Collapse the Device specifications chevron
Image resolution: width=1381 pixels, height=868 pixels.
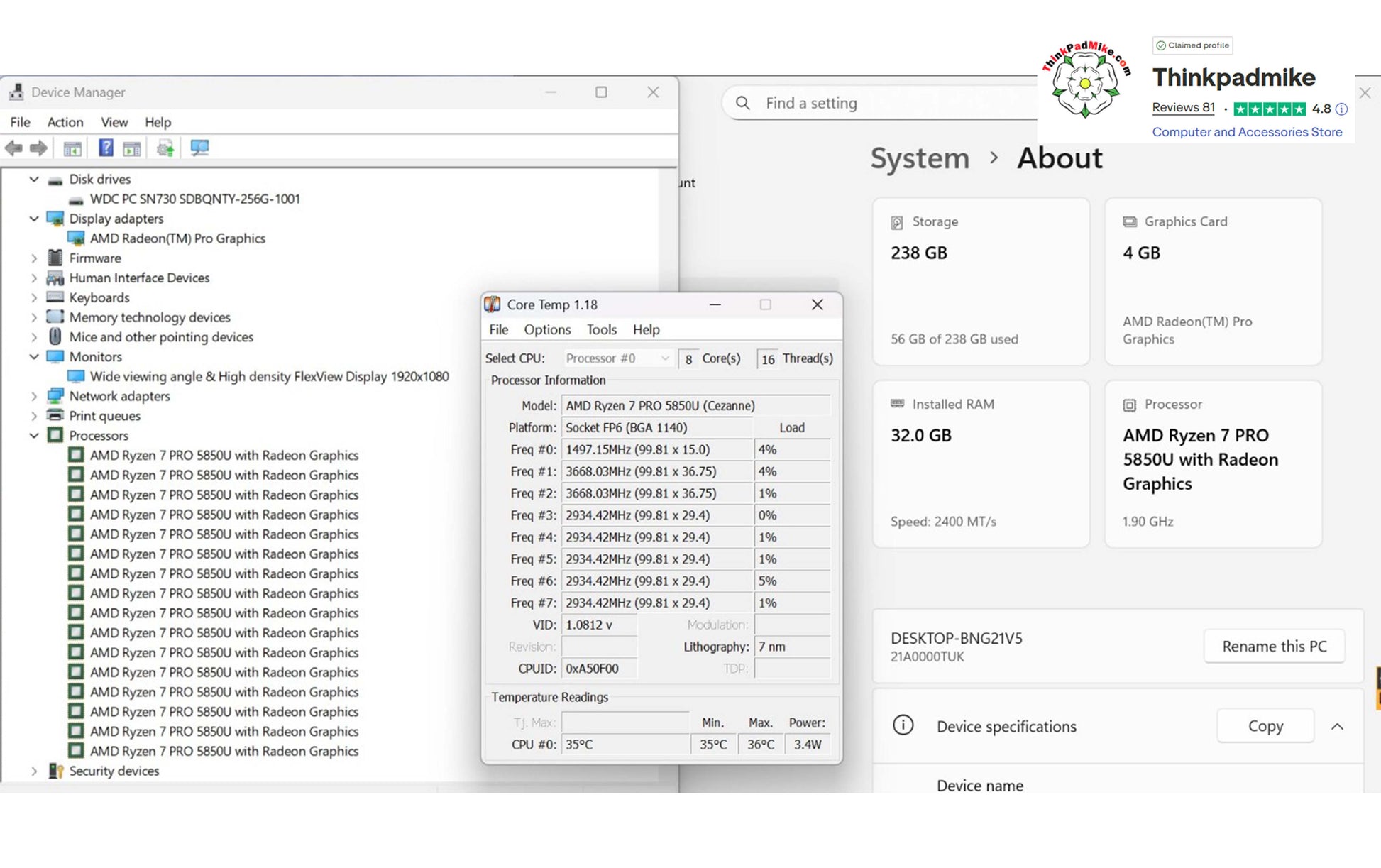(x=1337, y=726)
